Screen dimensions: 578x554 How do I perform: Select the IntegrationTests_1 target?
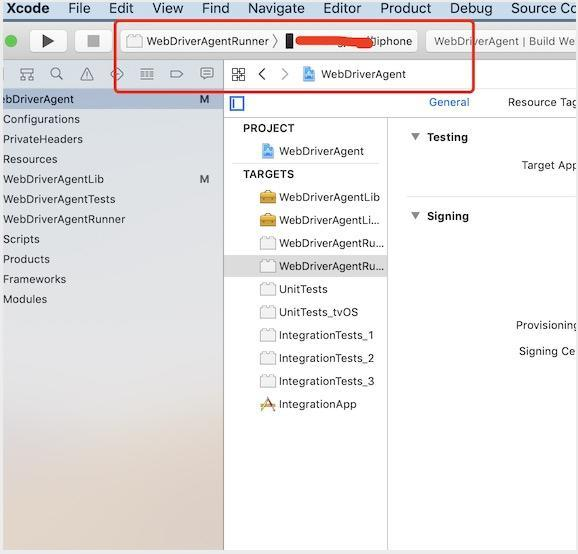pos(317,335)
